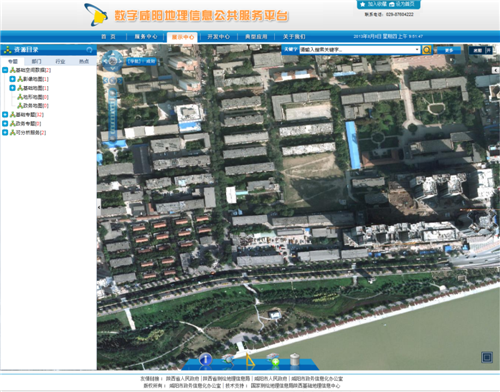Screen dimensions: 500x392
Task: Click the 导航 咸阳 label beside compass
Action: [142, 61]
